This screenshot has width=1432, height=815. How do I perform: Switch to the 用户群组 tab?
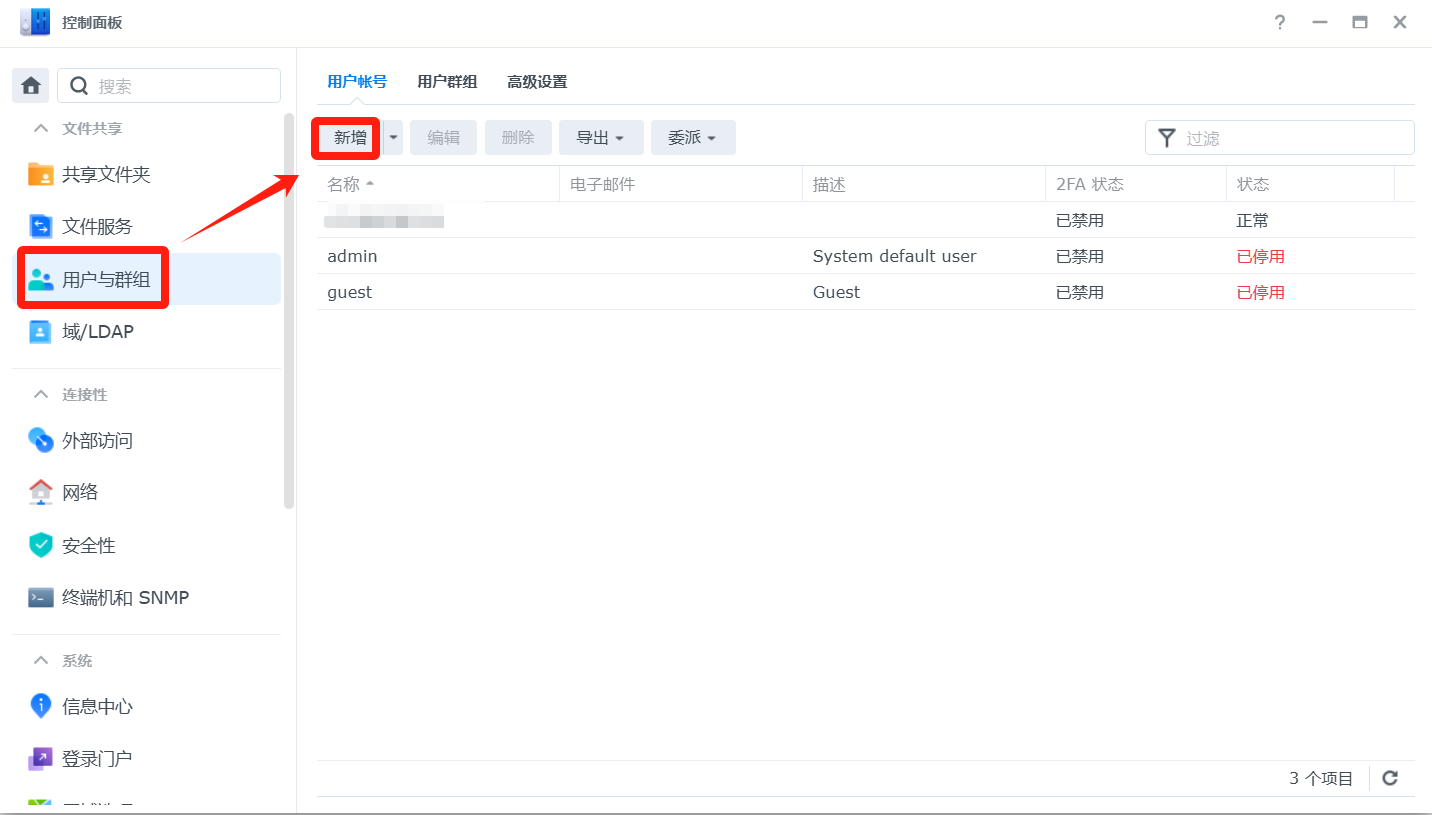pyautogui.click(x=447, y=82)
